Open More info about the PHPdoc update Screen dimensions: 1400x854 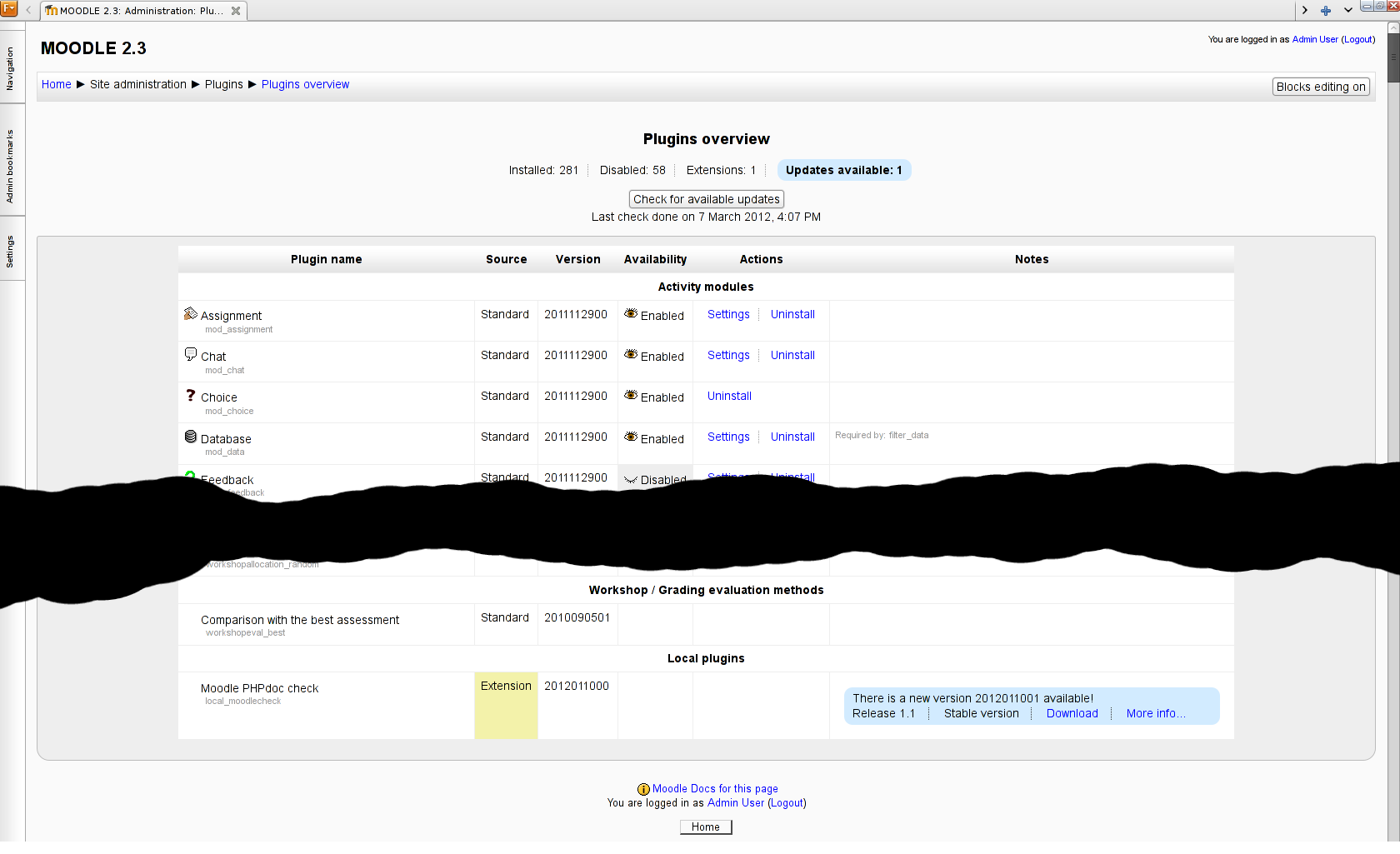(x=1156, y=713)
